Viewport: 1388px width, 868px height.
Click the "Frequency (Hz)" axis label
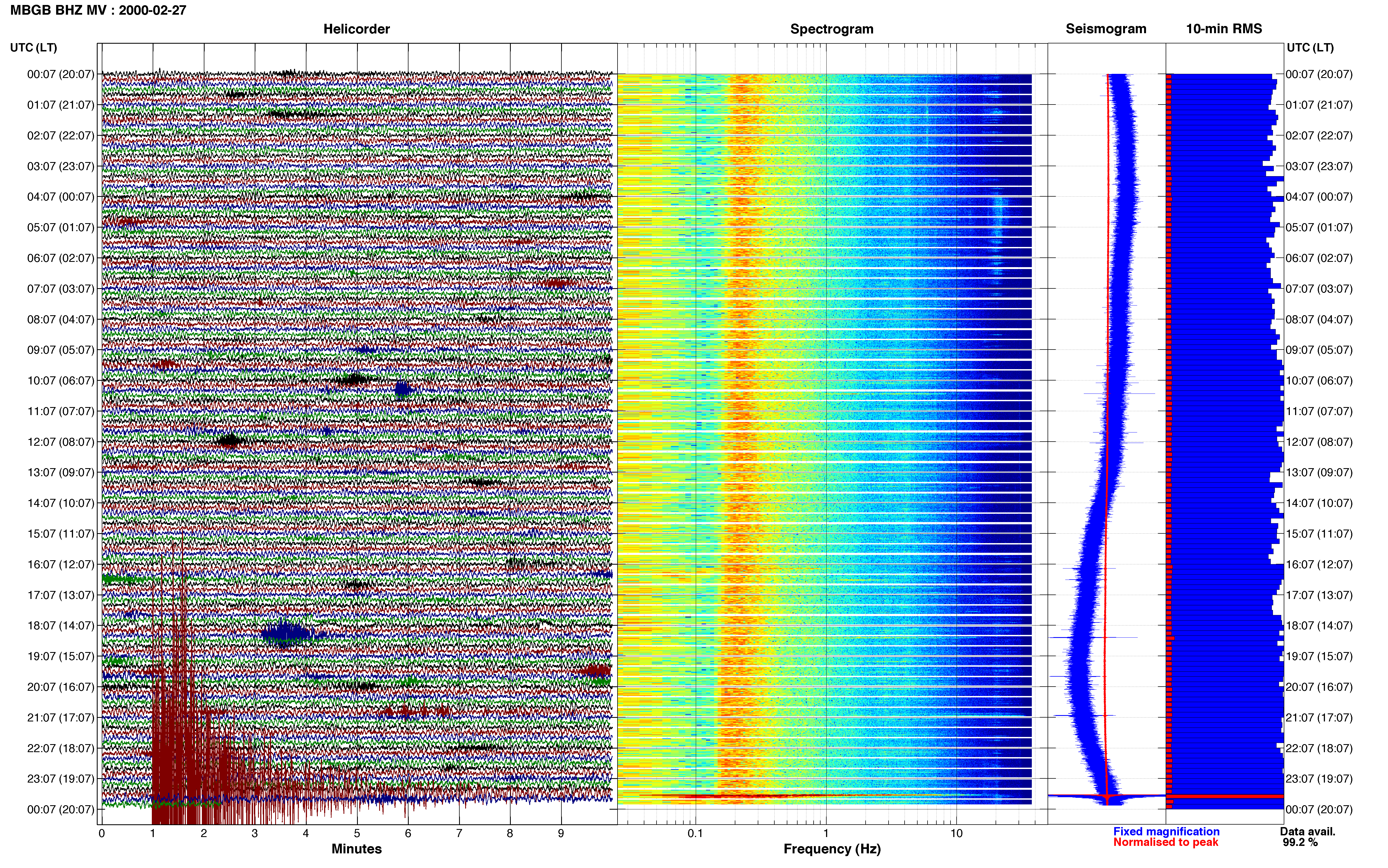832,849
